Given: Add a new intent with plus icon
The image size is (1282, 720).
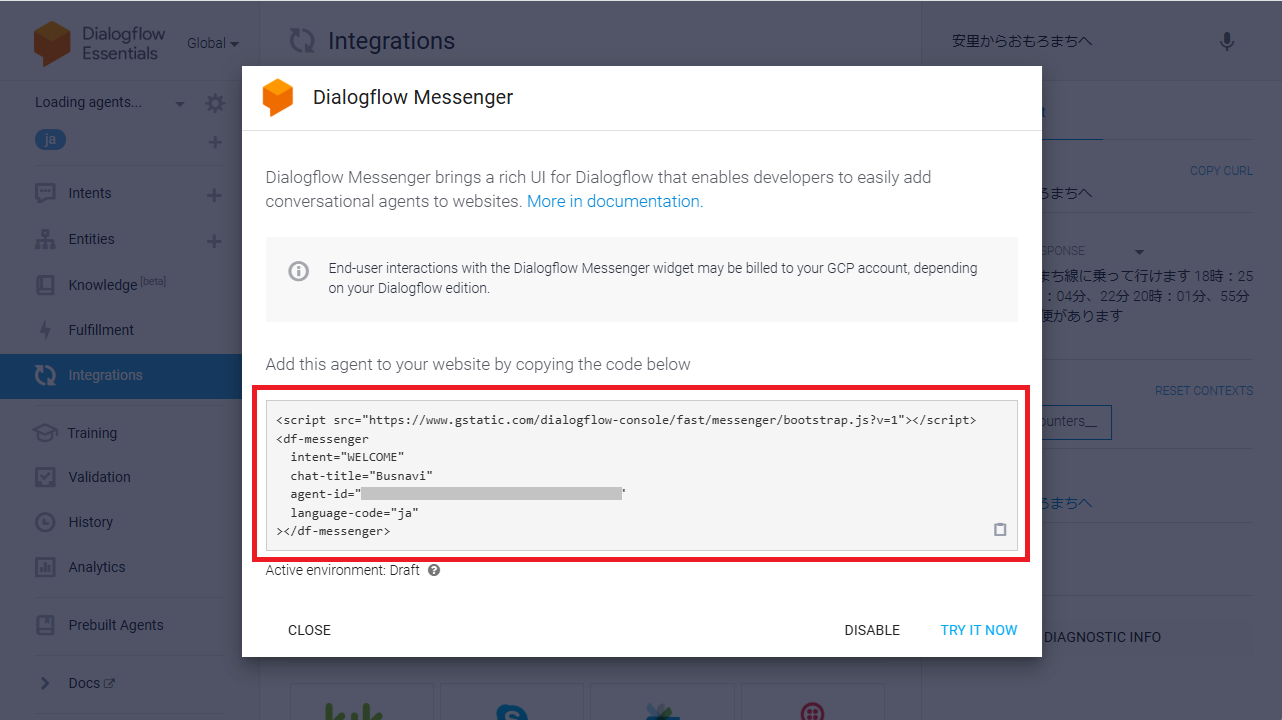Looking at the screenshot, I should pyautogui.click(x=214, y=195).
